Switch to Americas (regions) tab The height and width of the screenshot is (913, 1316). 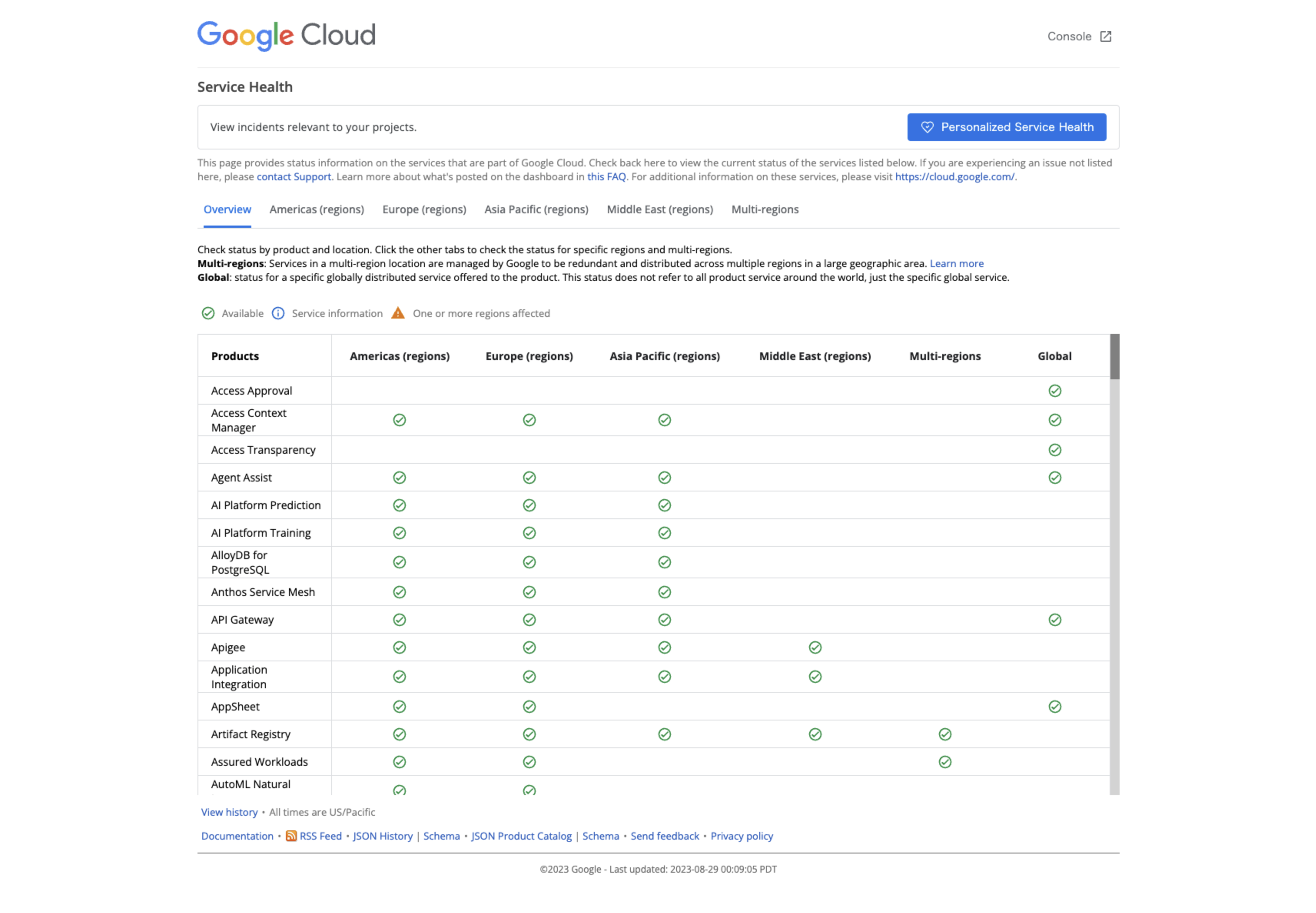point(316,209)
